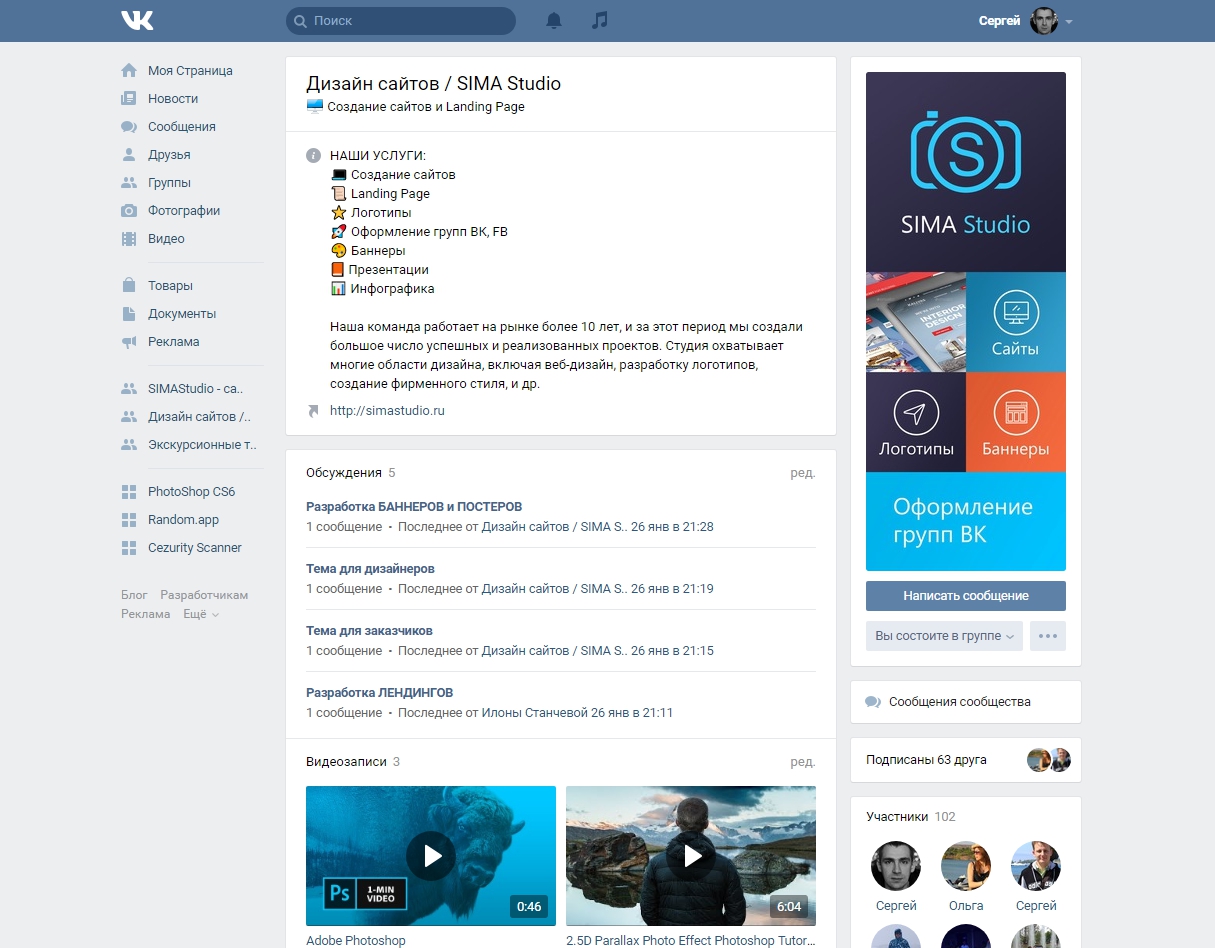Viewport: 1215px width, 948px height.
Task: Open discussion Разработка БАННЕРОВ и ПОСТЕРОВ
Action: click(x=414, y=507)
